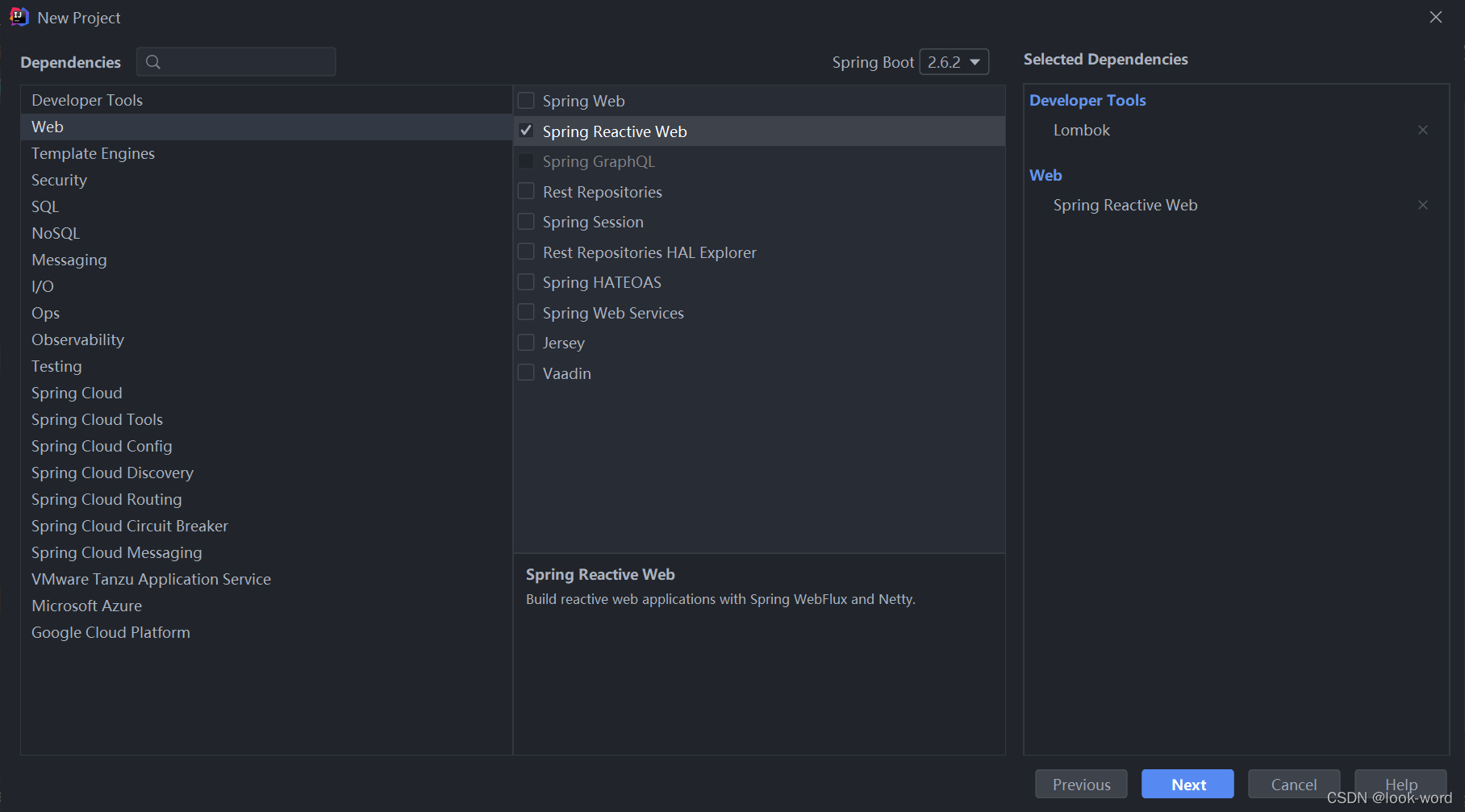
Task: Click the search magnifier icon in Dependencies
Action: (x=152, y=62)
